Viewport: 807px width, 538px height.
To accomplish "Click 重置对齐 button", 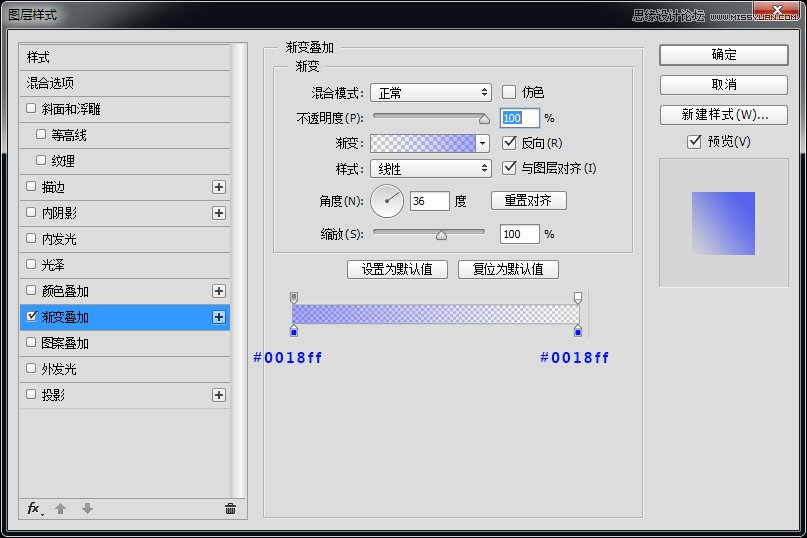I will point(529,200).
